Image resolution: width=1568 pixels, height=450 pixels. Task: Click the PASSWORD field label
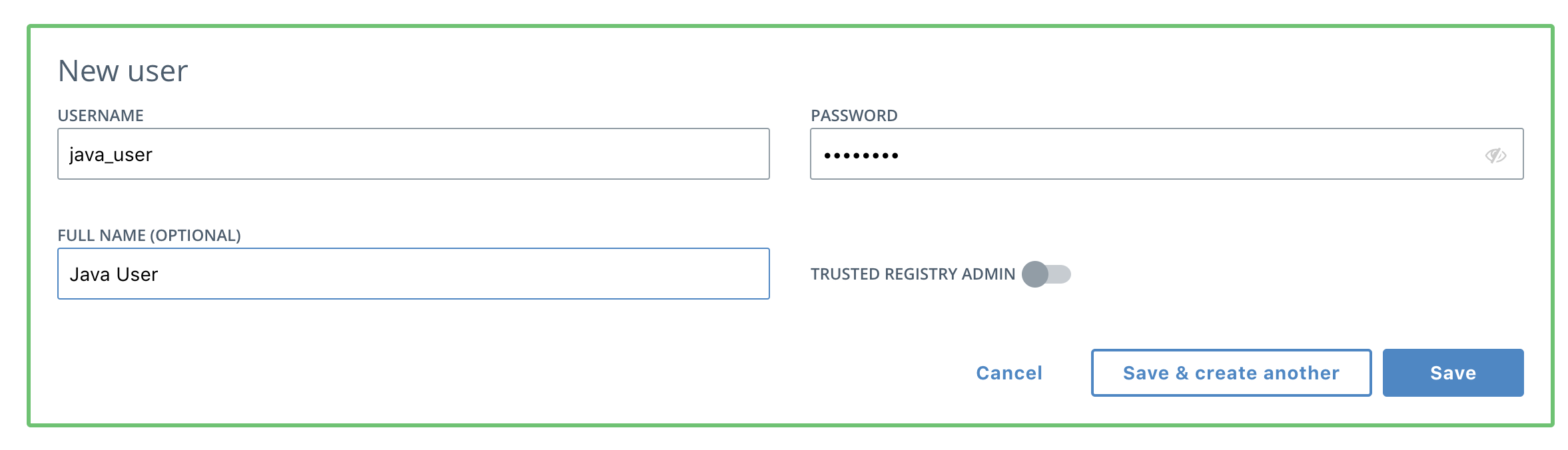coord(854,116)
